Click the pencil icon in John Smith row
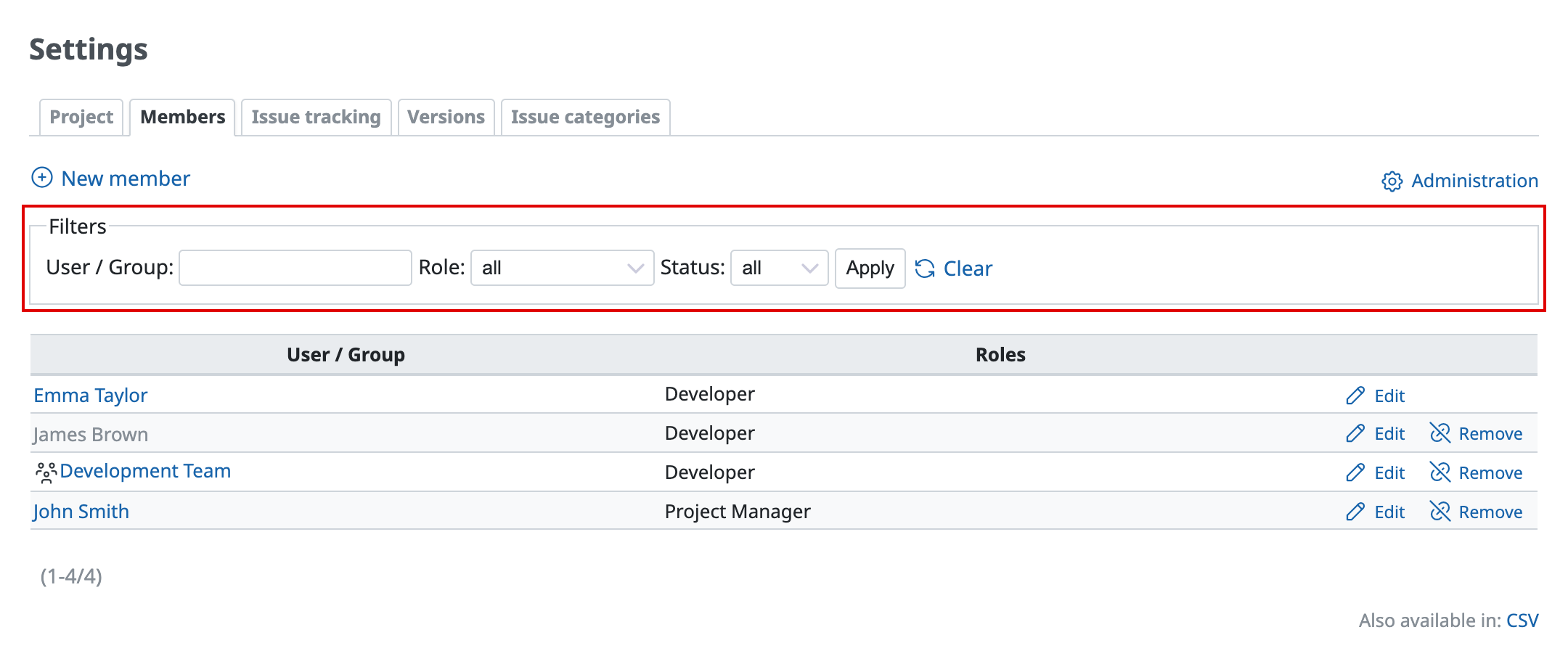1568x672 pixels. coord(1355,512)
